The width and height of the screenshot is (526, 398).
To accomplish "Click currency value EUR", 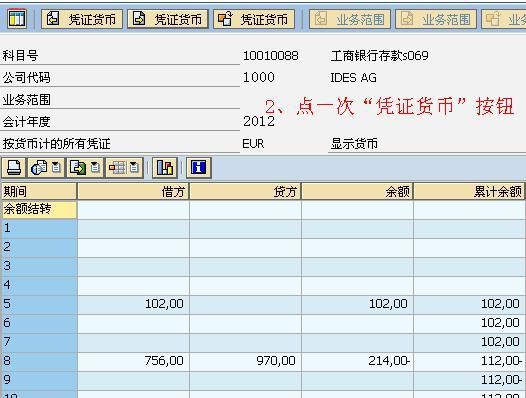I will [253, 144].
